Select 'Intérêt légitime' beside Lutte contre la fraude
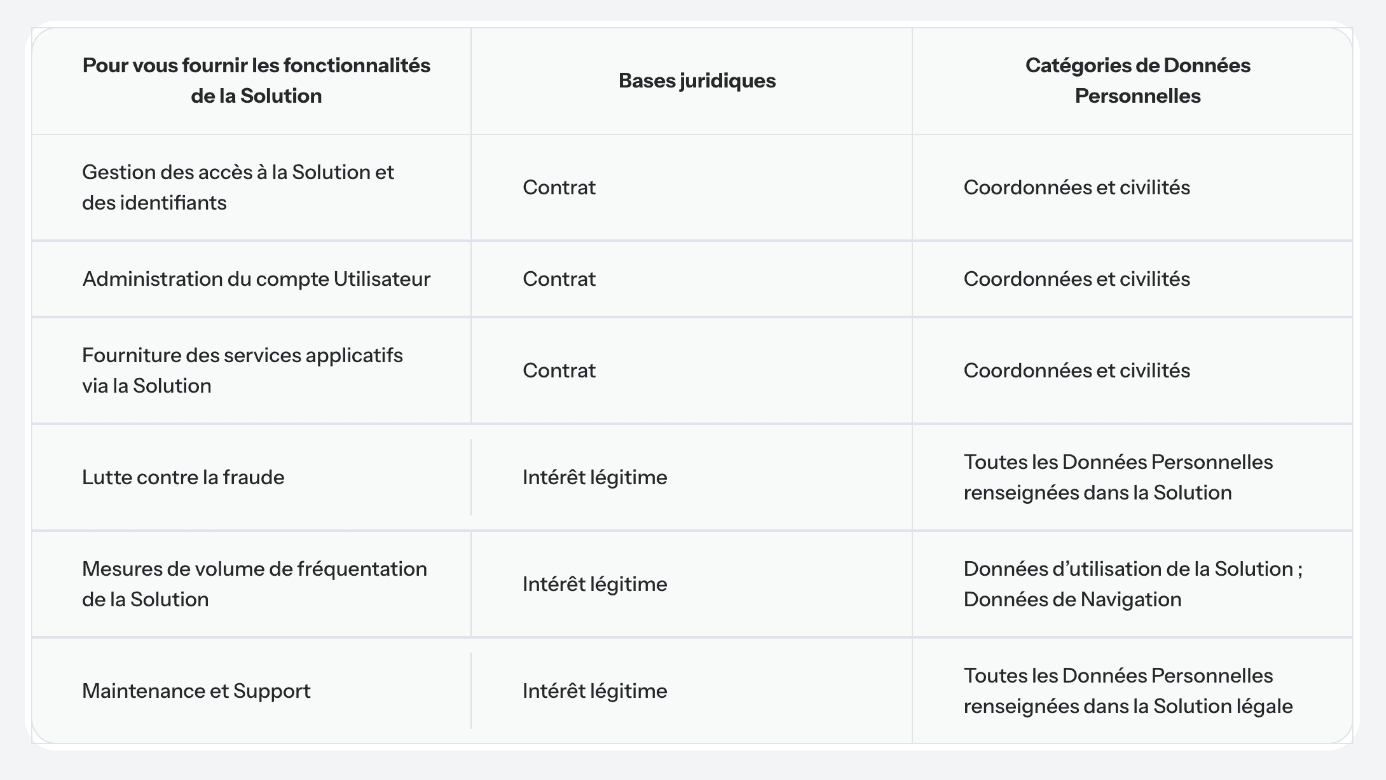 595,477
